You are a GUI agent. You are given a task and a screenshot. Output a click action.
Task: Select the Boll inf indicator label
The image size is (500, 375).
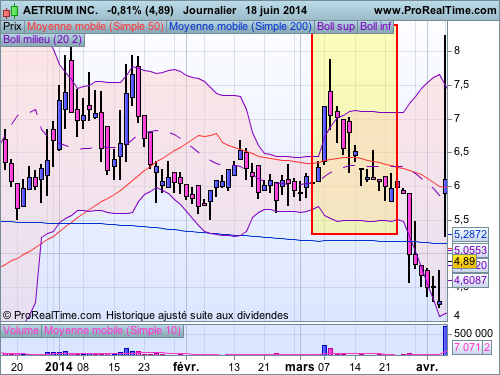pyautogui.click(x=376, y=26)
